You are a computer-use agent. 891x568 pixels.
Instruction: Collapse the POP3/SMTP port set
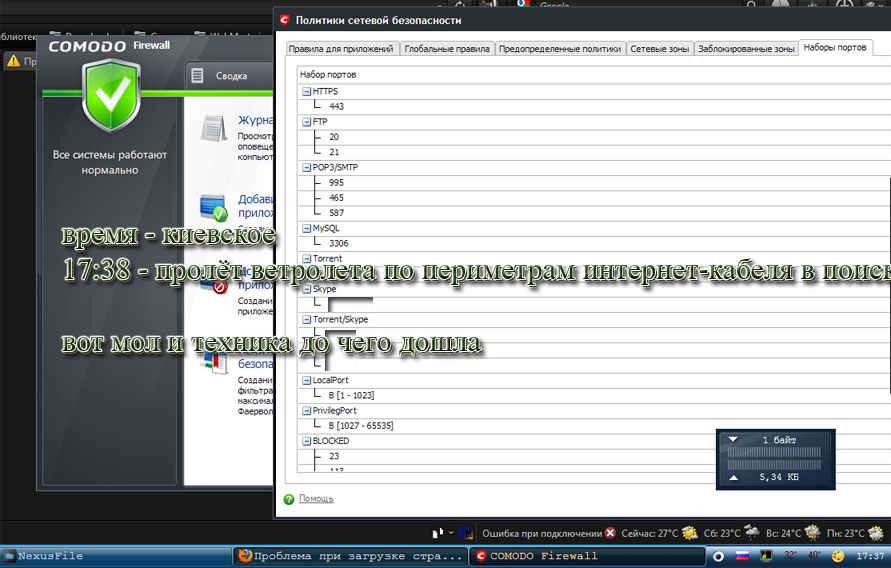click(307, 168)
